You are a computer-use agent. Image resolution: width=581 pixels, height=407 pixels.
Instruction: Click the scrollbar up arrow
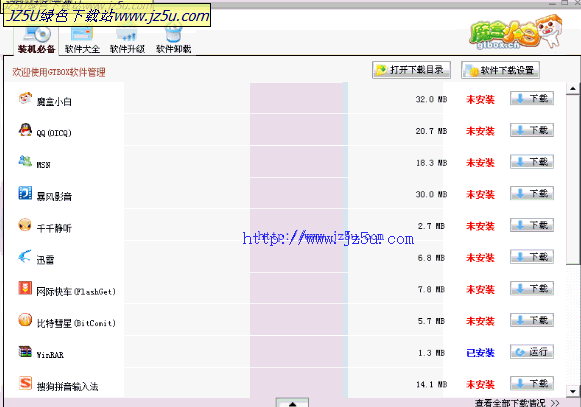pos(573,89)
